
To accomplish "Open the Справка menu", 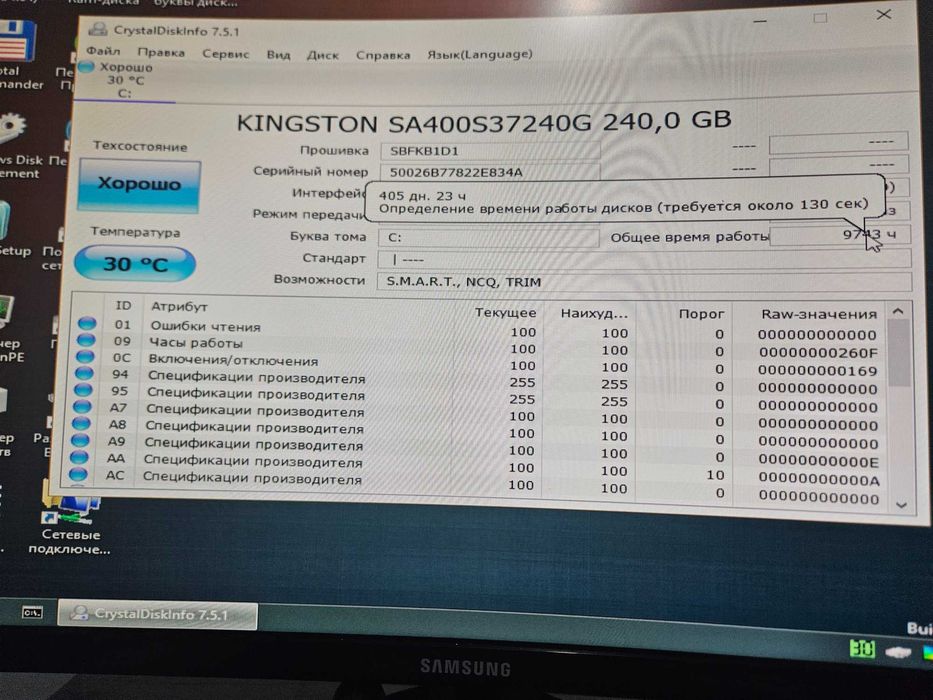I will (383, 55).
